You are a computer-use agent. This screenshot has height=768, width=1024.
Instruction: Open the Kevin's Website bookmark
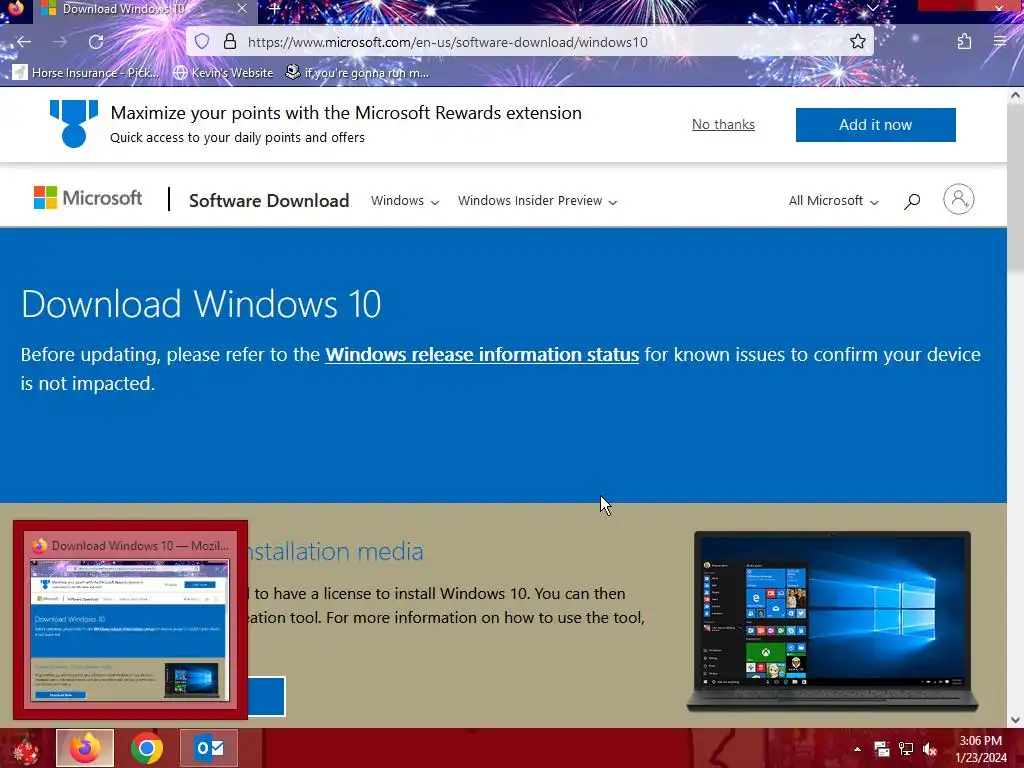pyautogui.click(x=223, y=72)
